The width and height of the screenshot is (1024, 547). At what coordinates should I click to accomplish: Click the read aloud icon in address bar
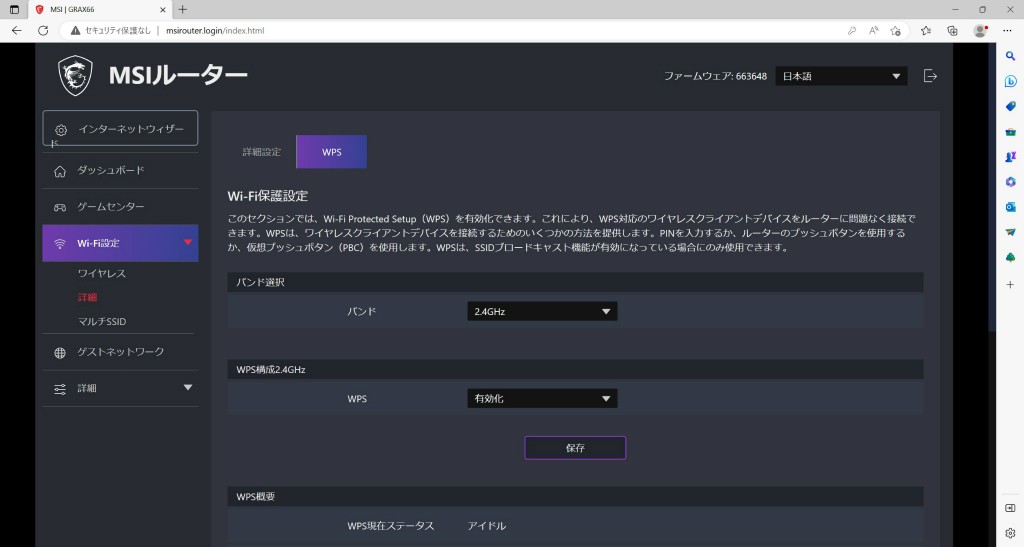pyautogui.click(x=873, y=31)
